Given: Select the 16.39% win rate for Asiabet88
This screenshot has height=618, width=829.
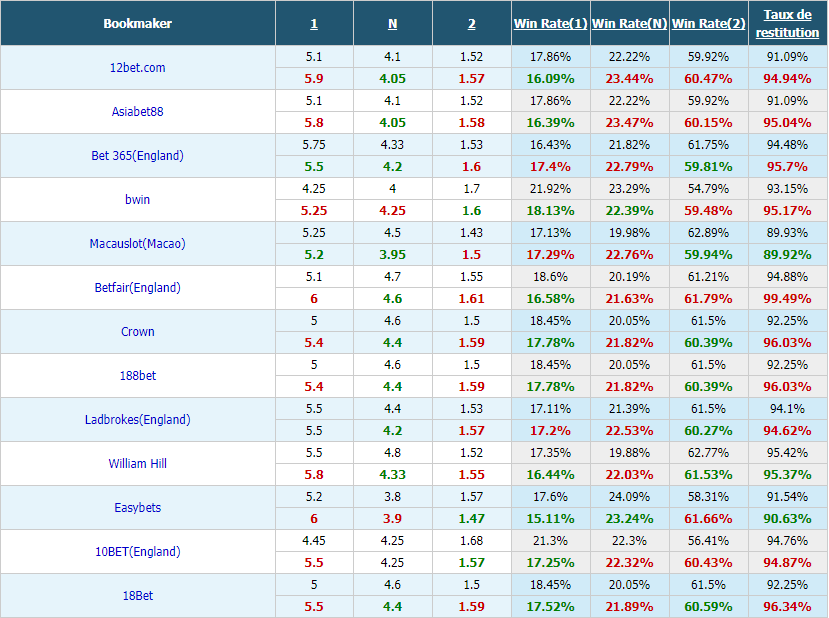Looking at the screenshot, I should point(550,123).
